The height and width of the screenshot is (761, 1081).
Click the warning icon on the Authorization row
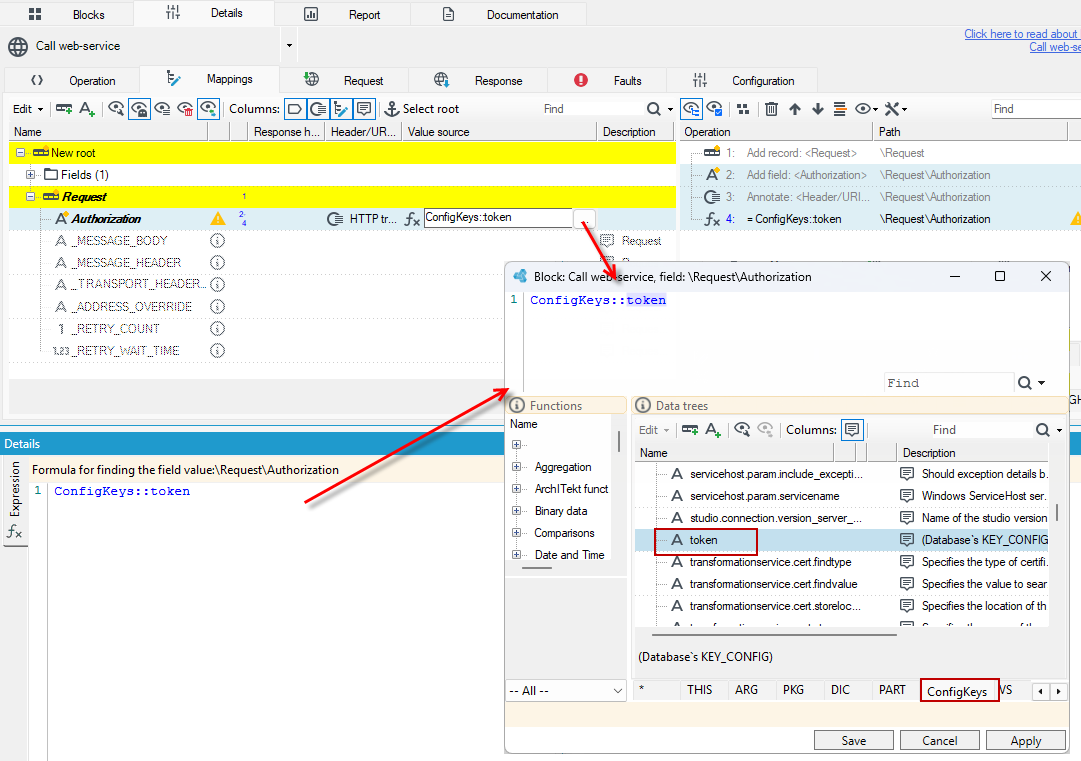tap(218, 219)
